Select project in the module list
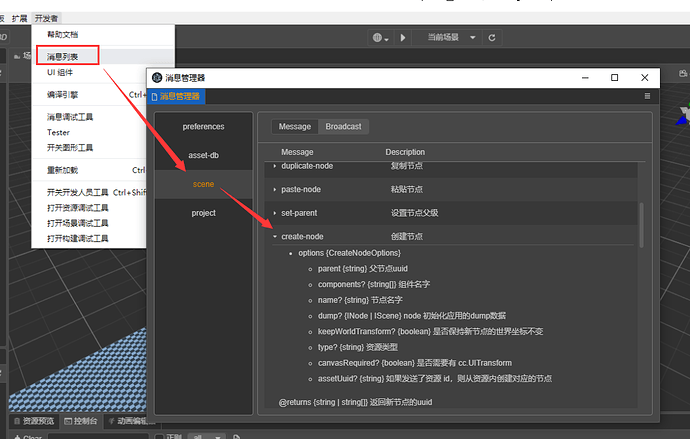Image resolution: width=690 pixels, height=439 pixels. click(203, 213)
